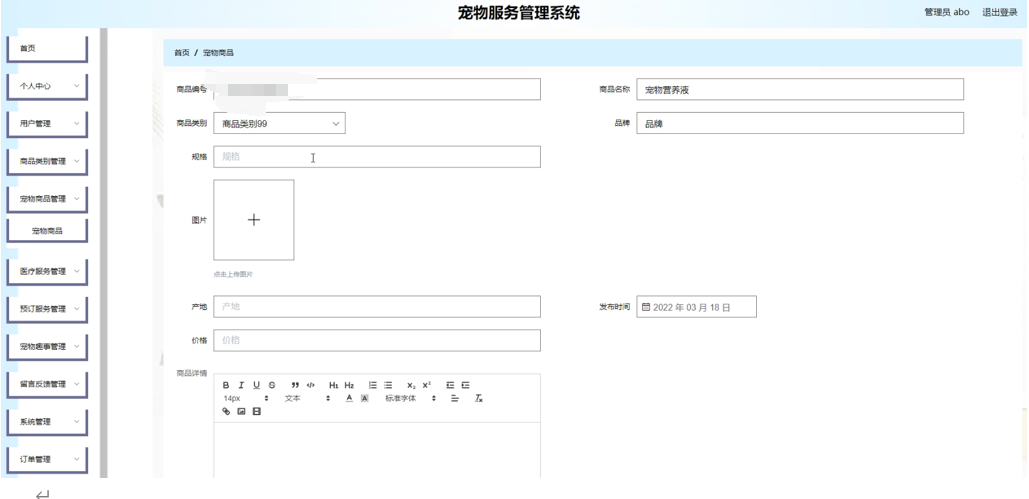Click the sidebar vertical scrollbar
Viewport: 1029px width, 499px height.
(103, 253)
